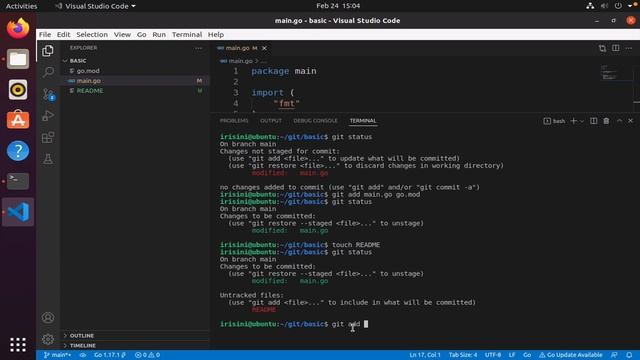The image size is (640, 360).
Task: Click errors and warnings count in status bar
Action: point(147,355)
